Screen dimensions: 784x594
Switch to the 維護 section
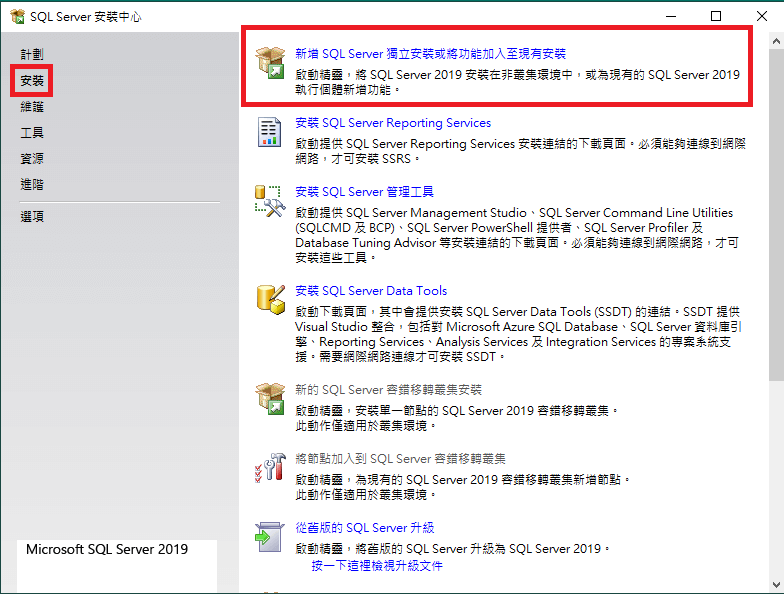tap(32, 106)
